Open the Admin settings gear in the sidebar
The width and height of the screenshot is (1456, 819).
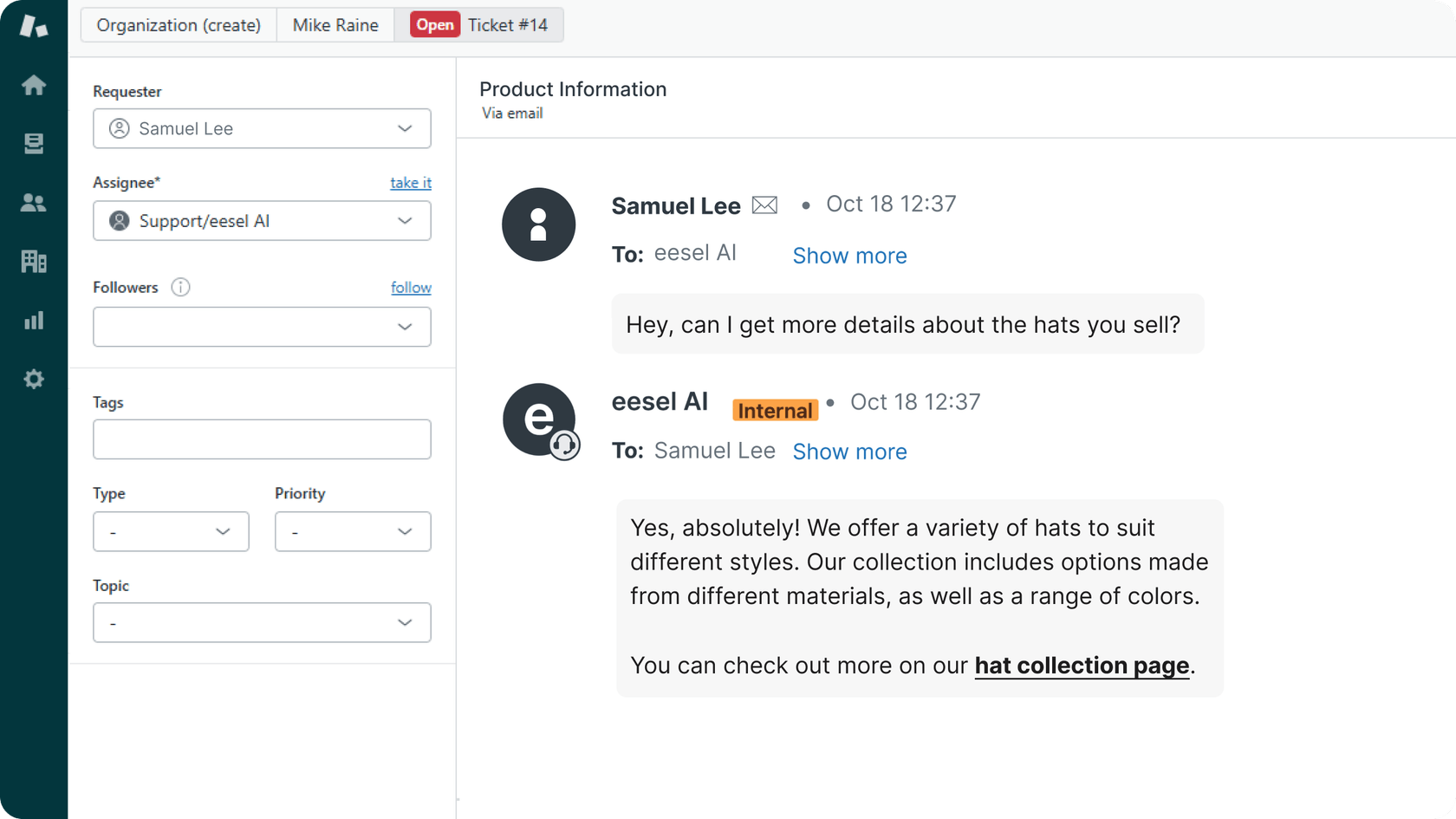[x=33, y=379]
